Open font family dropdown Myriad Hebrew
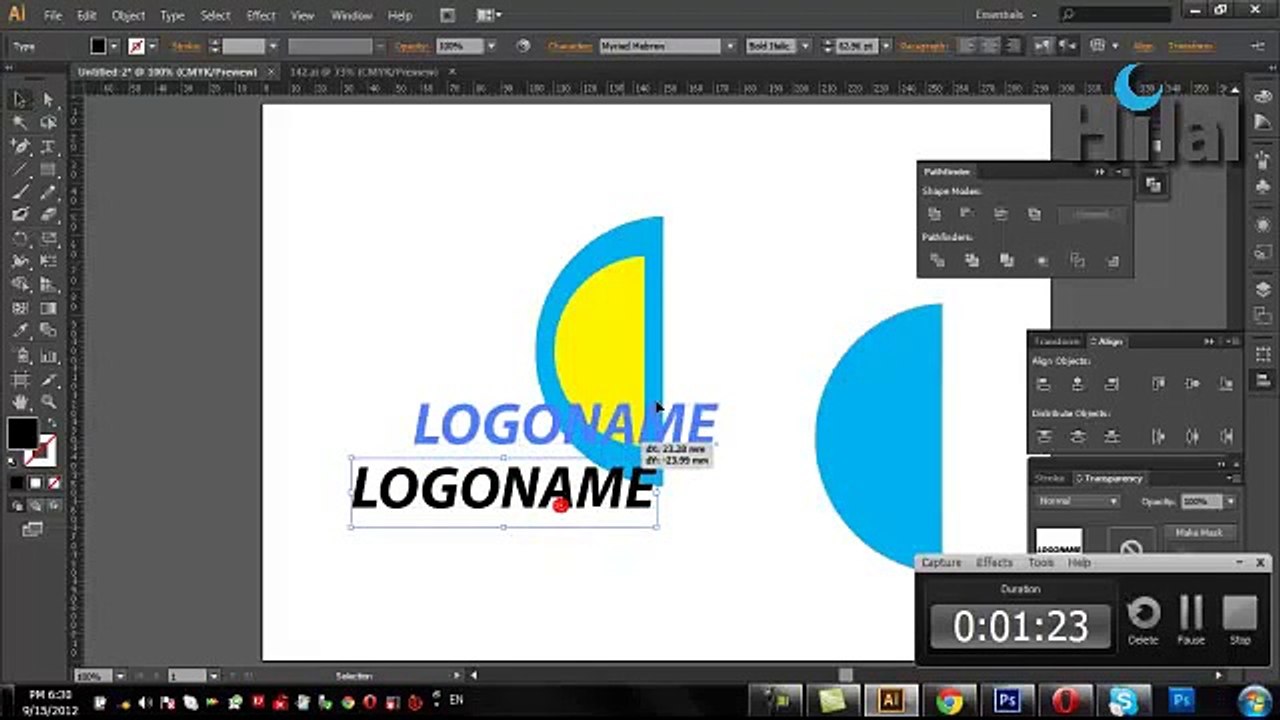 coord(729,46)
